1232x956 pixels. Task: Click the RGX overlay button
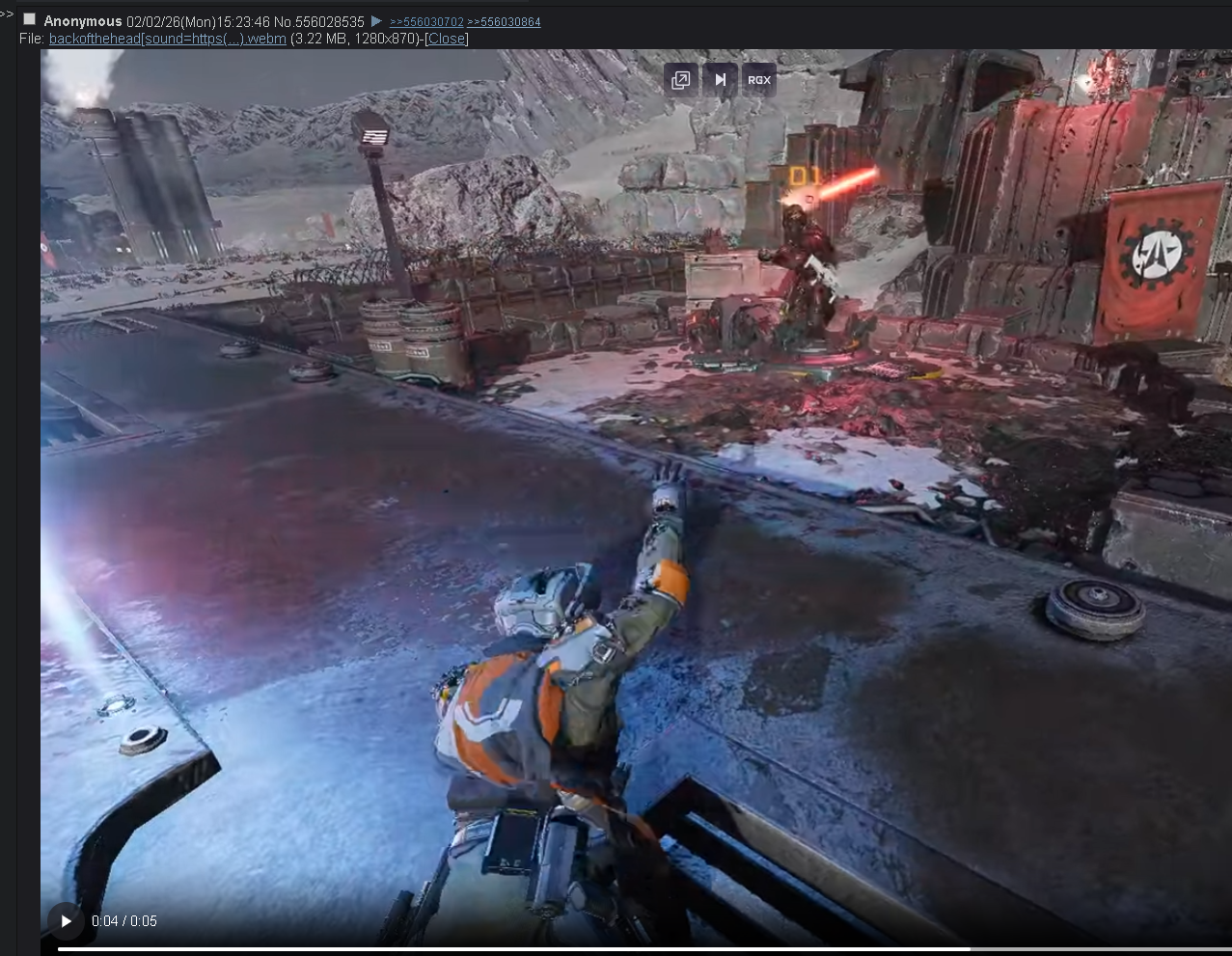click(x=759, y=80)
